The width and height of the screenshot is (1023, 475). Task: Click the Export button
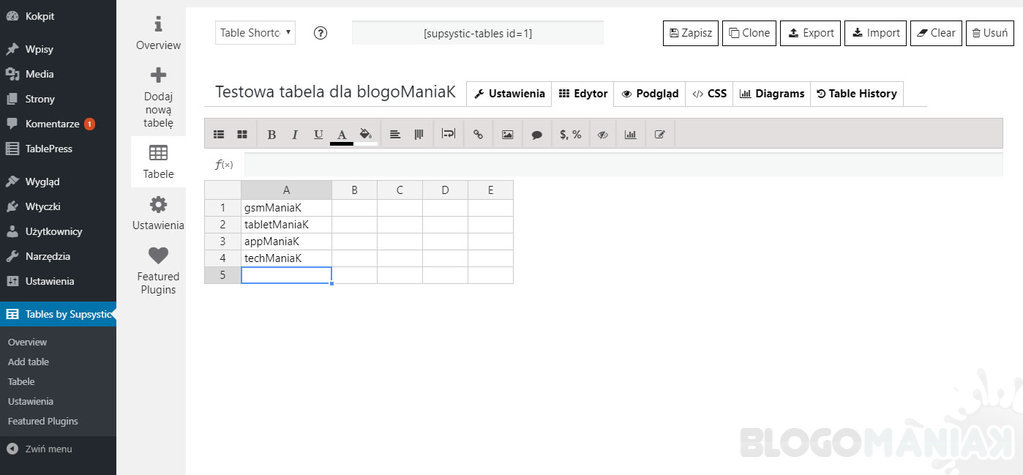(811, 33)
